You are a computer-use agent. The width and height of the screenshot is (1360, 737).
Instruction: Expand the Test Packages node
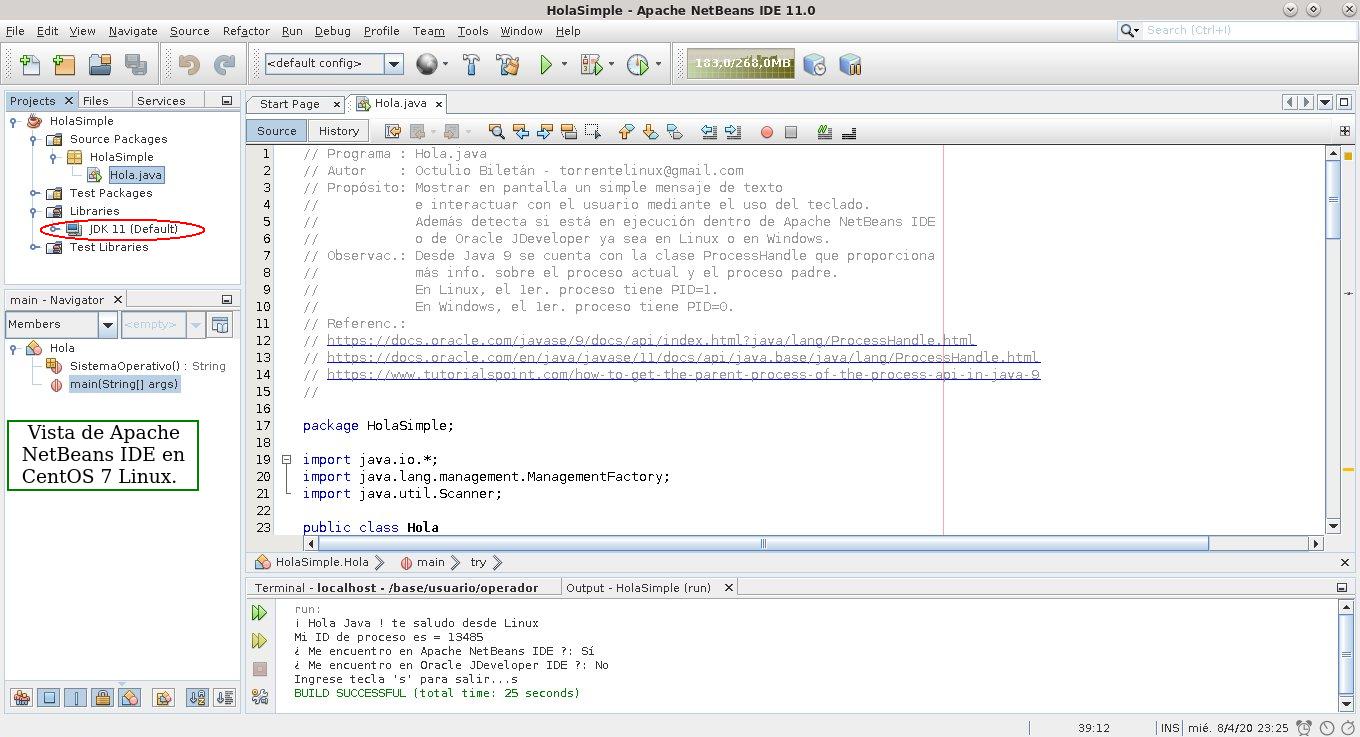[34, 193]
